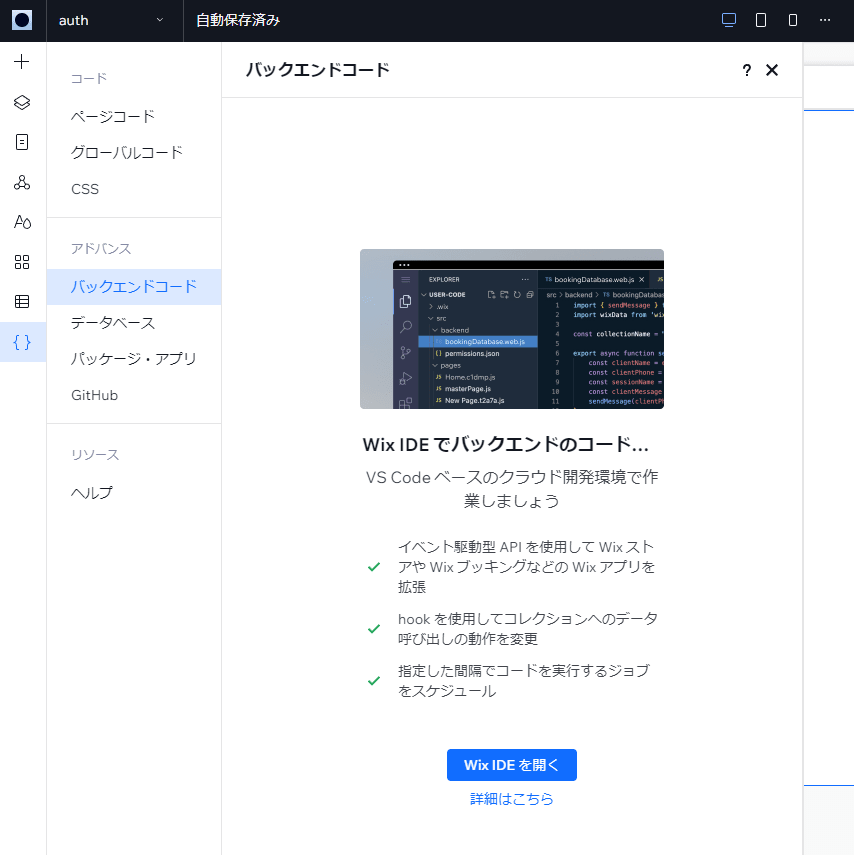This screenshot has height=855, width=854.
Task: Click the イベント駆動型 API bullet text
Action: point(526,567)
